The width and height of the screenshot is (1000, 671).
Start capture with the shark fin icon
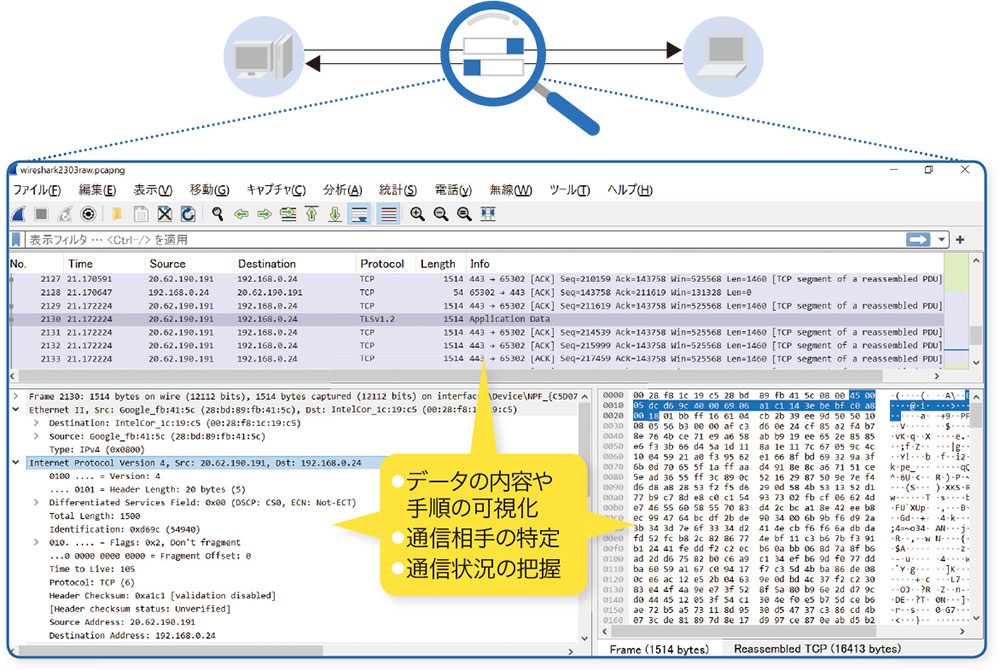(20, 214)
